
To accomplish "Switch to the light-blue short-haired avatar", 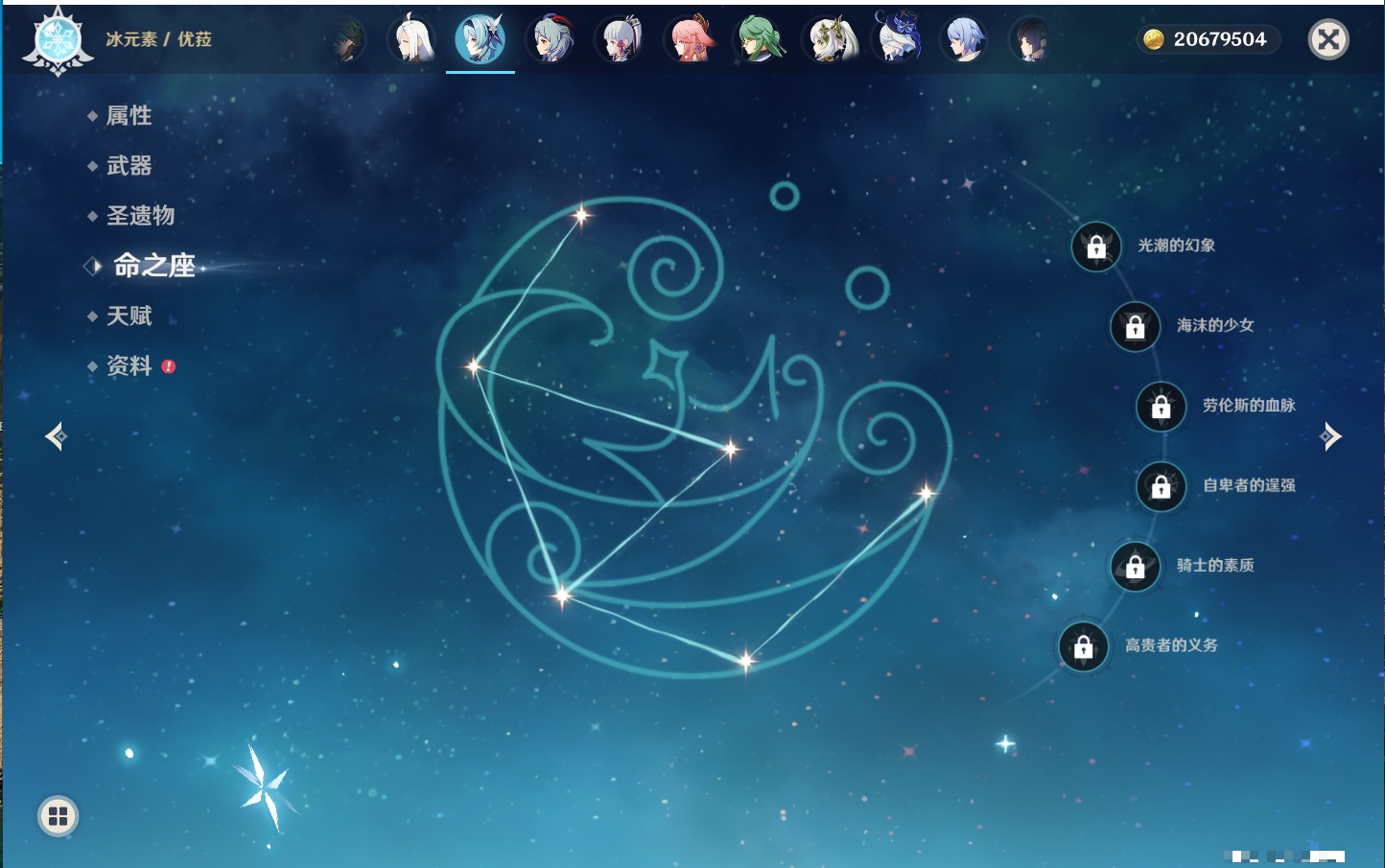I will point(964,40).
